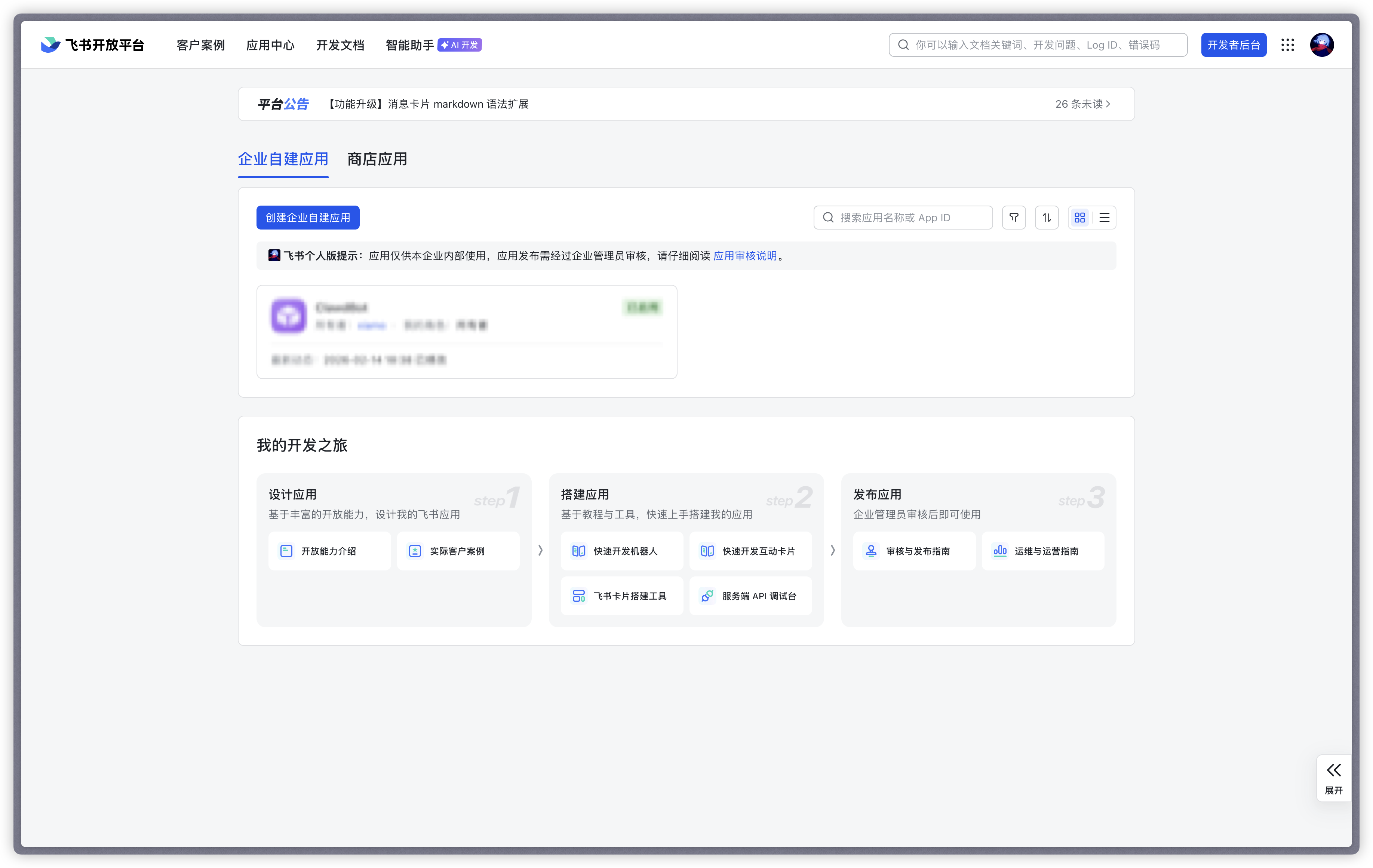Click 开发者后台 button
The image size is (1373, 868).
(1233, 45)
